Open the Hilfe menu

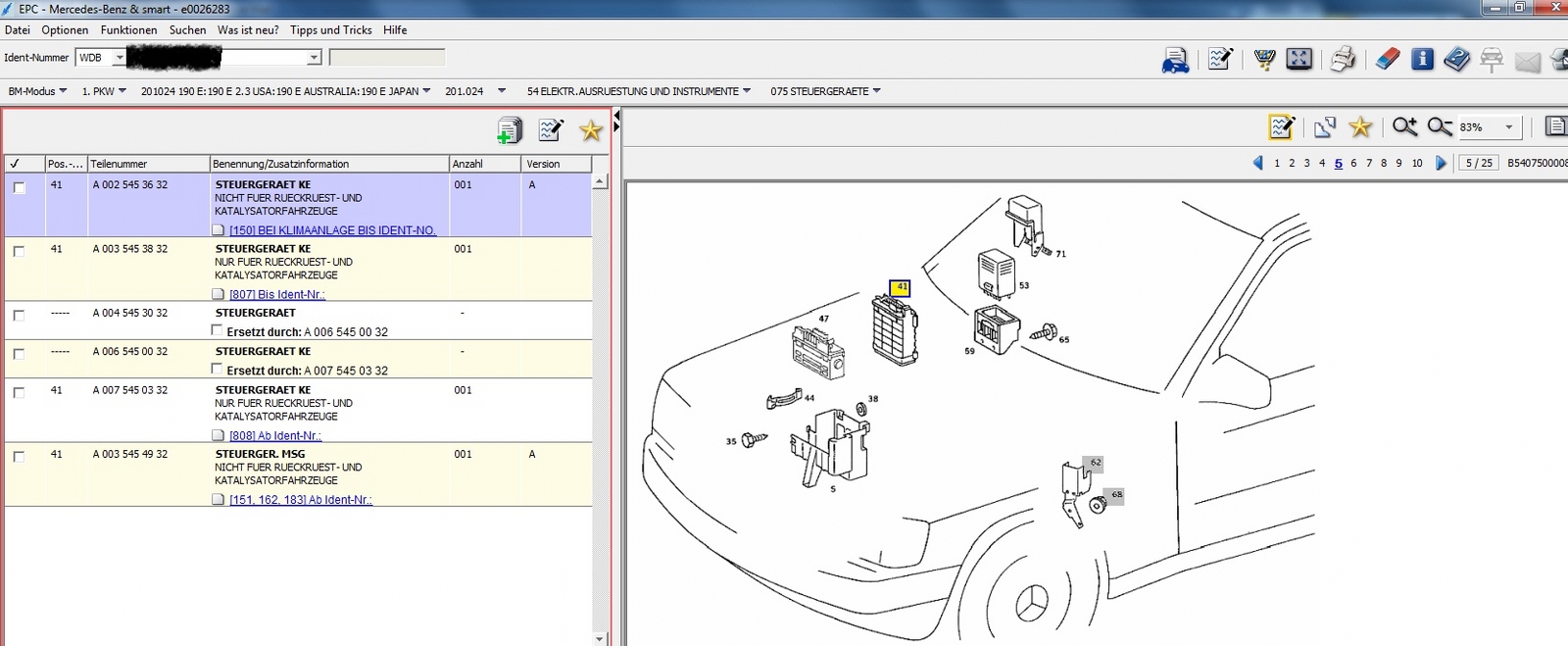[x=395, y=30]
